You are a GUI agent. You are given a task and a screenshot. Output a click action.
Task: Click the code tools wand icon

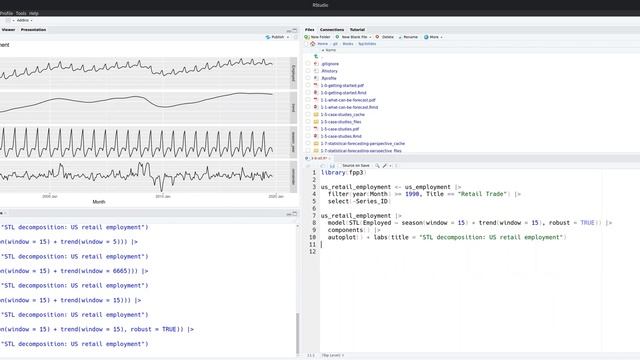pos(385,166)
